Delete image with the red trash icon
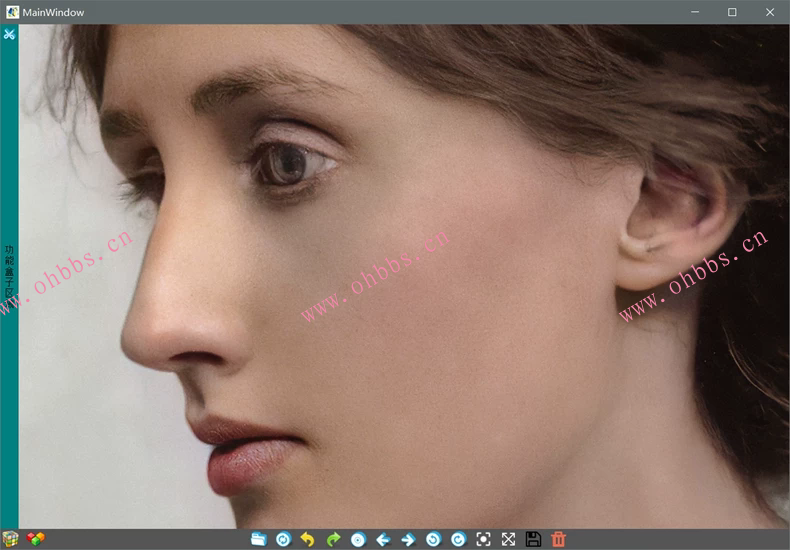The image size is (790, 550). click(x=558, y=539)
